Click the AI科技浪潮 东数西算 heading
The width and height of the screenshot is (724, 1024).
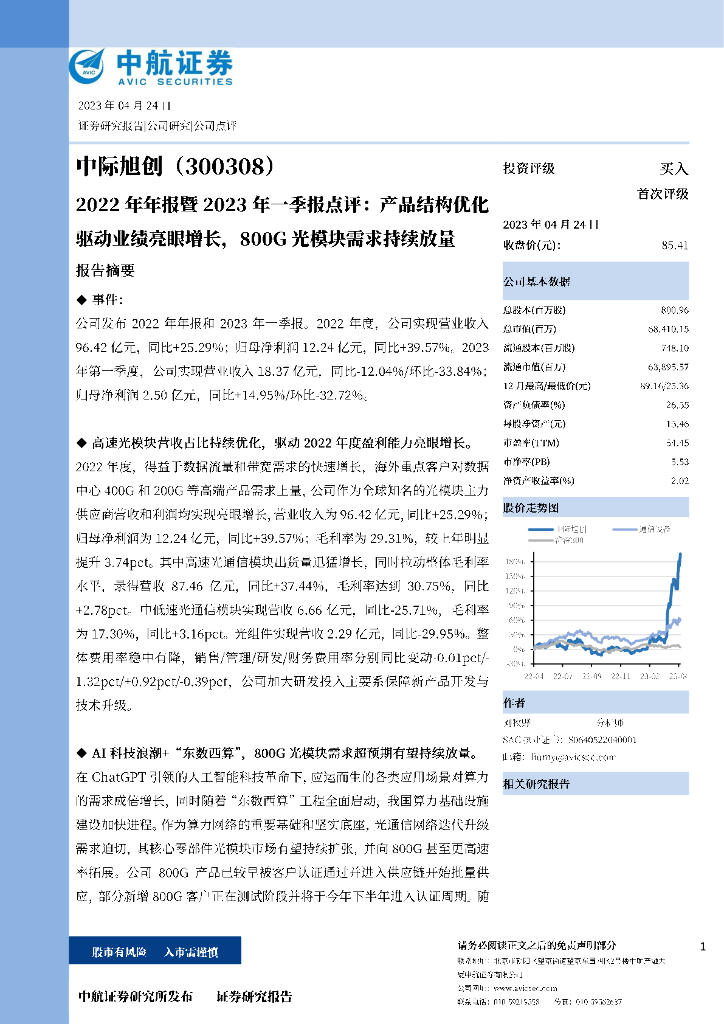pyautogui.click(x=277, y=753)
